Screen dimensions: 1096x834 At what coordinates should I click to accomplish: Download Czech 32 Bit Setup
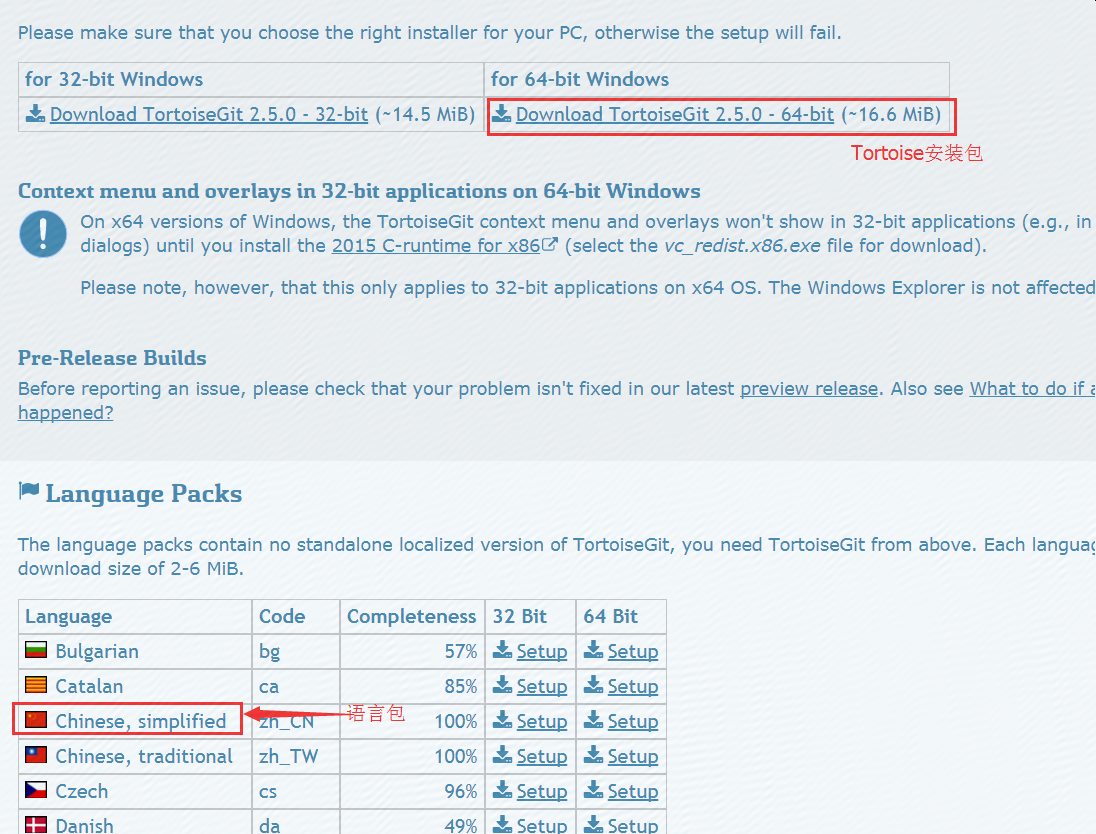[542, 791]
